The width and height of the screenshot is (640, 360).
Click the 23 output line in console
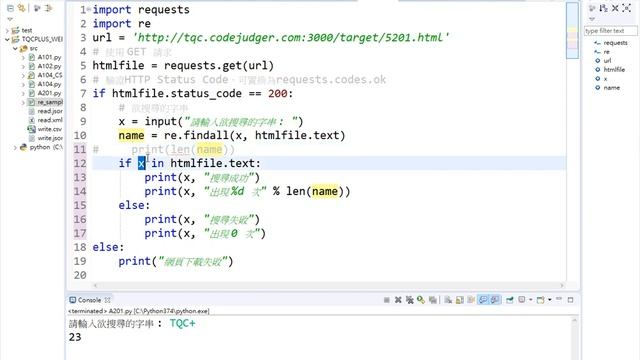tap(75, 337)
